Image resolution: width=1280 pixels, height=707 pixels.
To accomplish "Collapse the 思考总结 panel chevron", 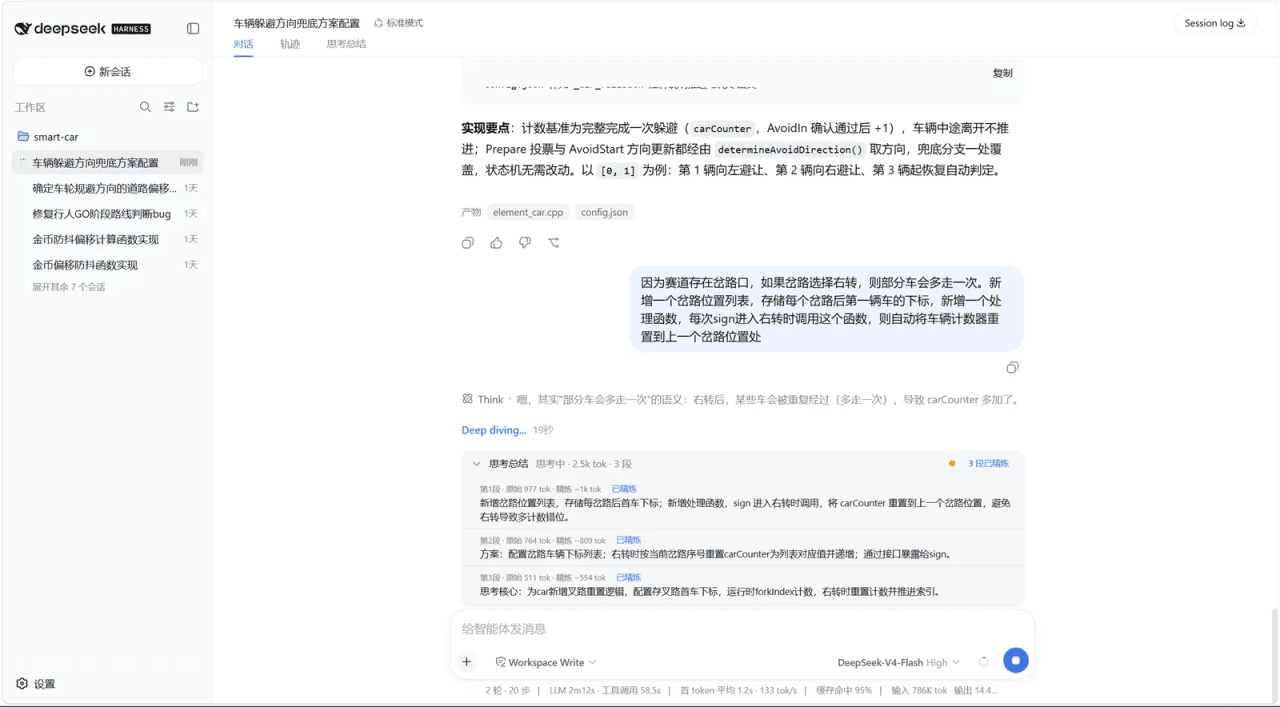I will tap(477, 464).
